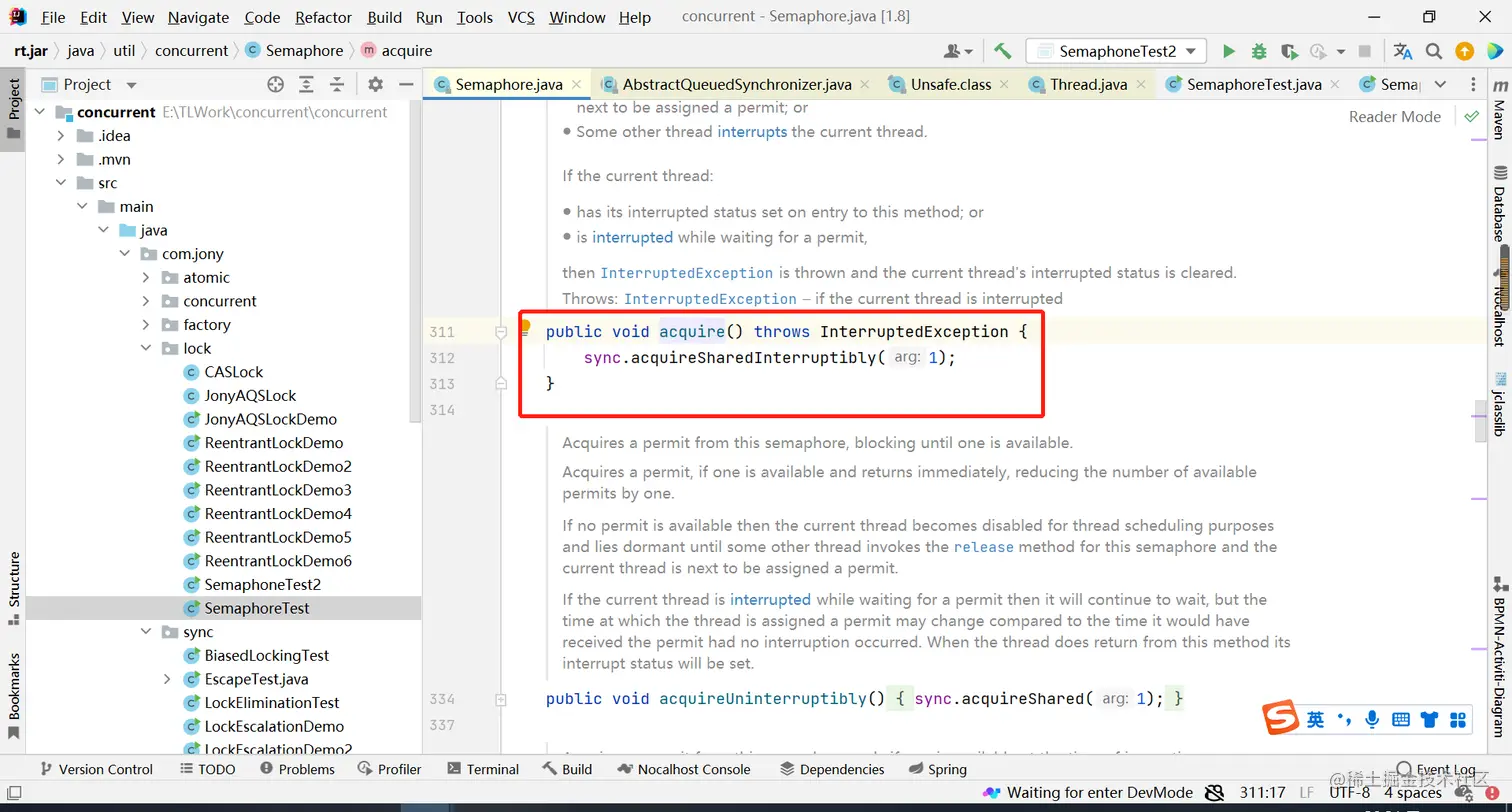The height and width of the screenshot is (812, 1512).
Task: Open the Maven tool window
Action: [1499, 113]
